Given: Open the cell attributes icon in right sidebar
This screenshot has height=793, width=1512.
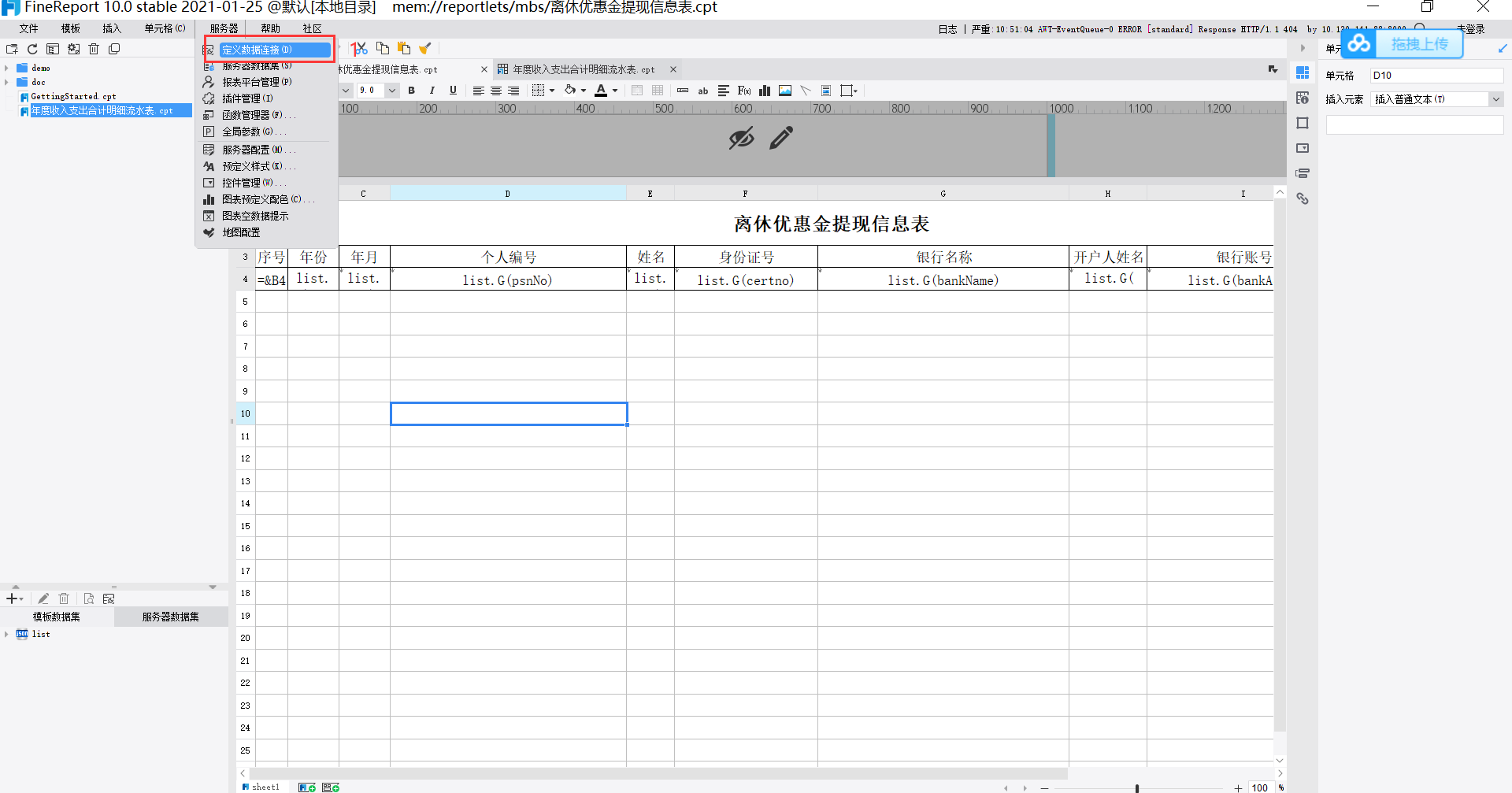Looking at the screenshot, I should pos(1303,98).
